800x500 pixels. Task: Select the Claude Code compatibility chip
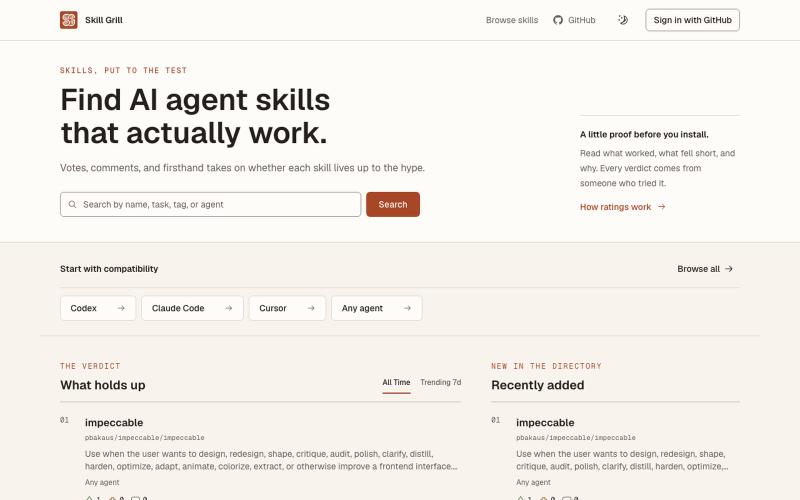click(192, 308)
